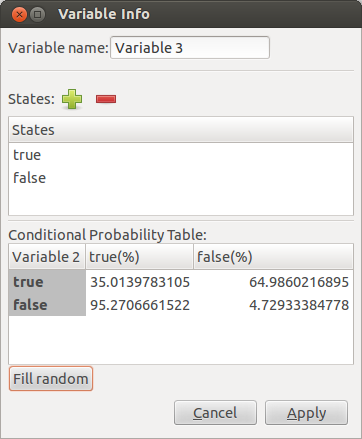Close the Variable Info dialog
Viewport: 362px width, 439px height.
coord(19,14)
